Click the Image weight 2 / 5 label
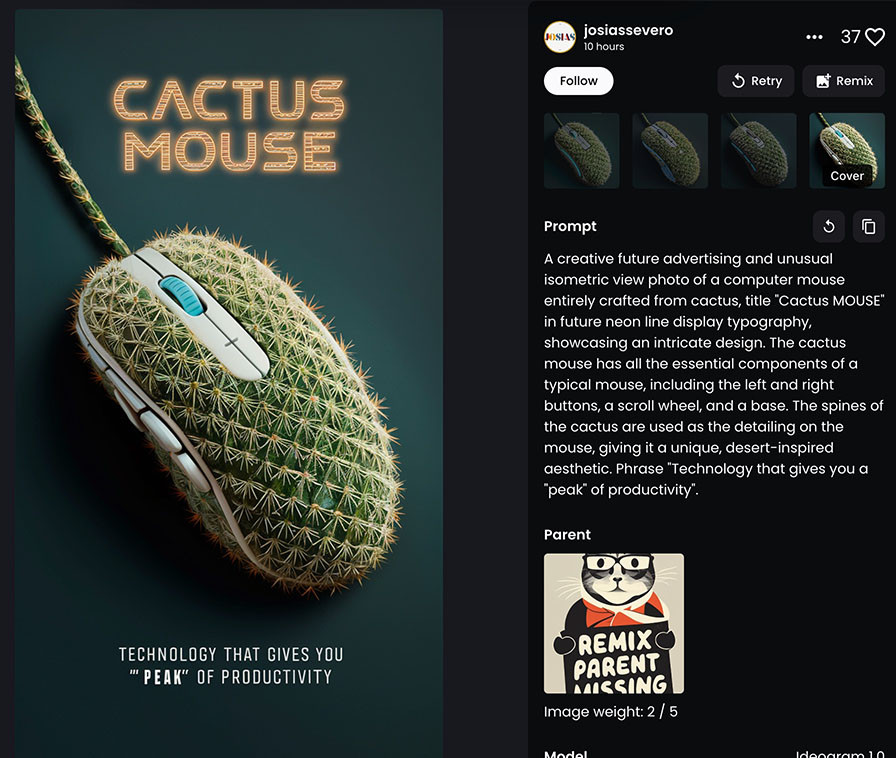 click(610, 712)
